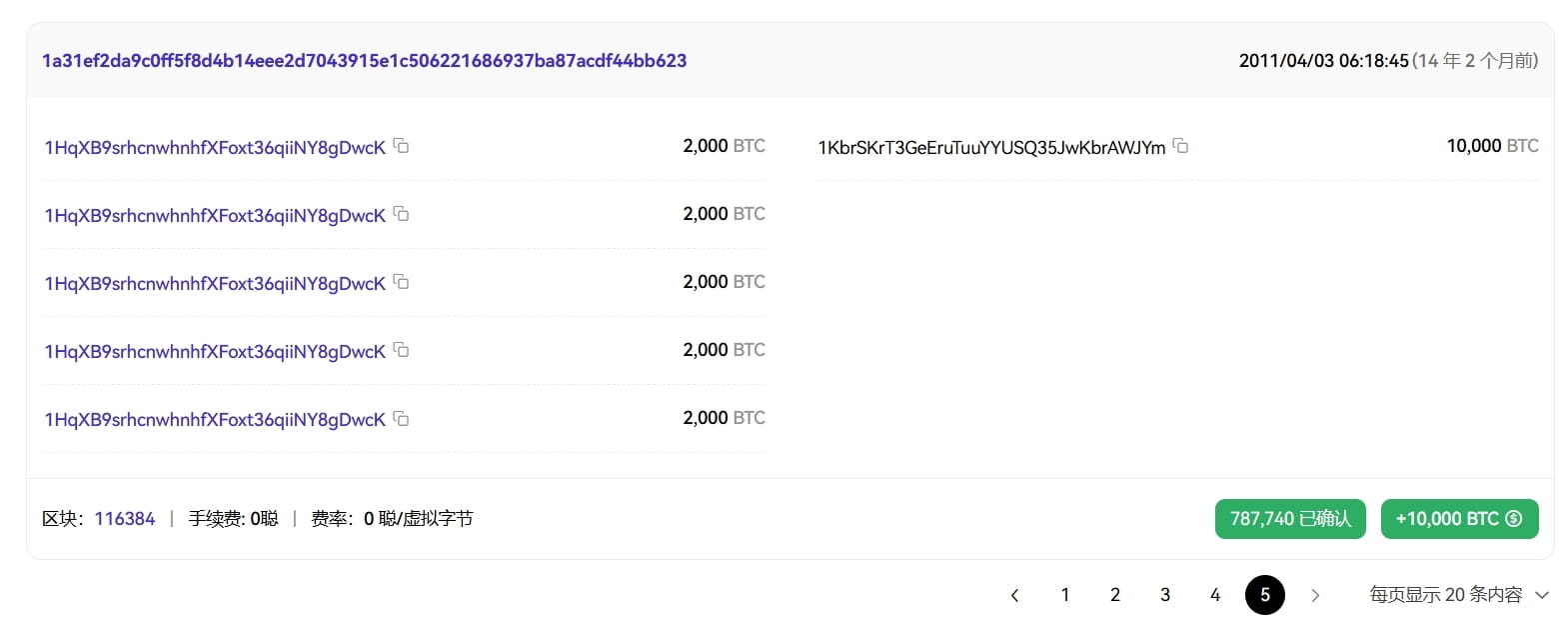
Task: Open transaction hash 1a31ef2da9c0ff5f8d4b... link
Action: [x=365, y=60]
